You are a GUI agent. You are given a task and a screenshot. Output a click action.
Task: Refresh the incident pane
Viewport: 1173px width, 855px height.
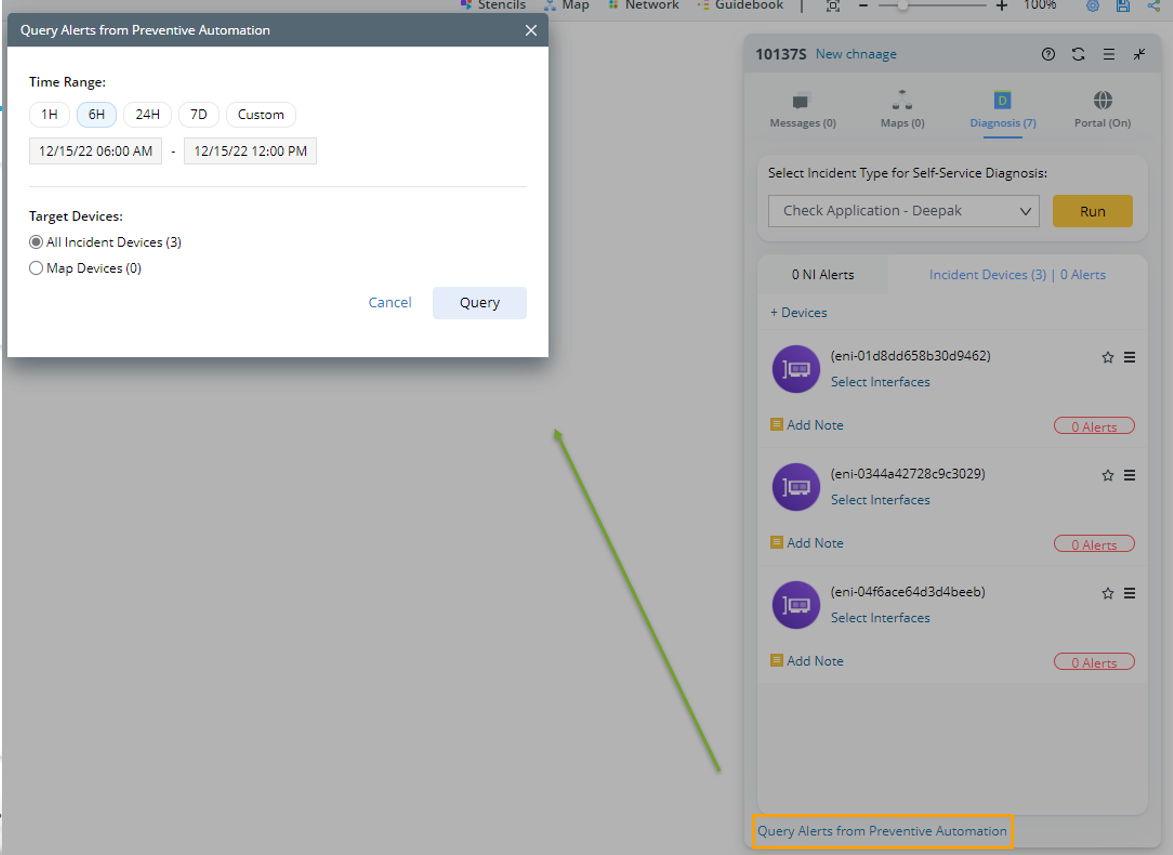[x=1078, y=54]
